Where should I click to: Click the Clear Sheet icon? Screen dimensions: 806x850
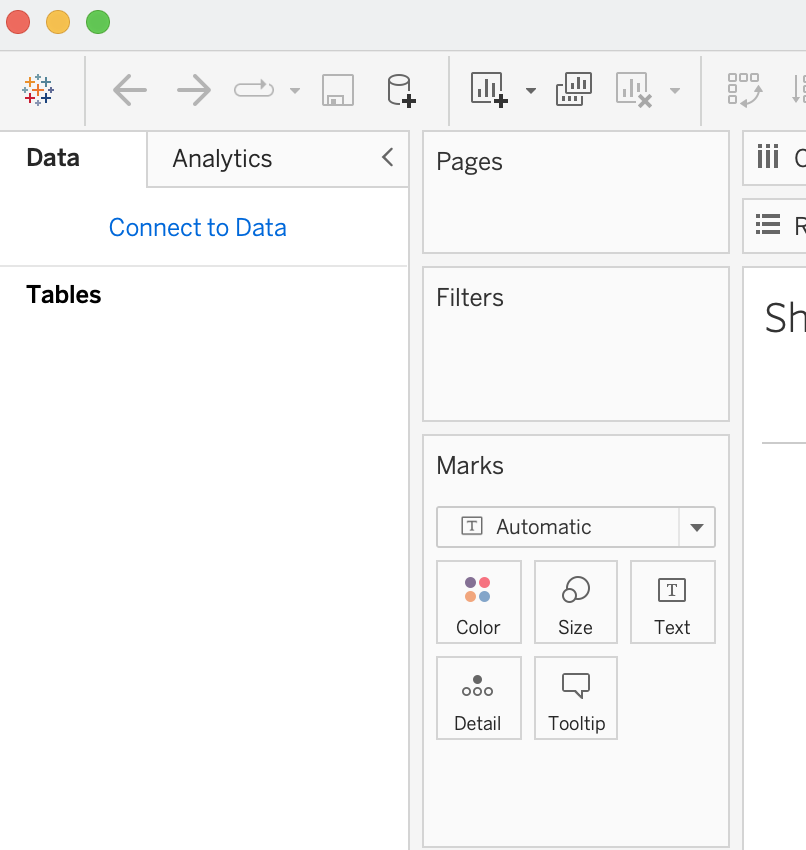click(x=634, y=90)
